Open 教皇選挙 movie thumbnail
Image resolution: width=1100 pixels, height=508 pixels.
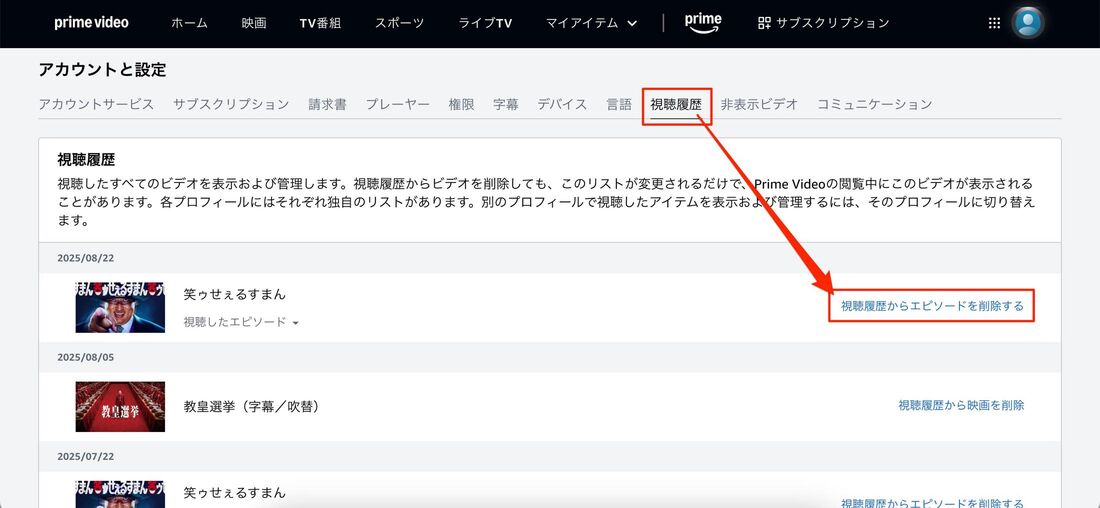click(x=120, y=406)
